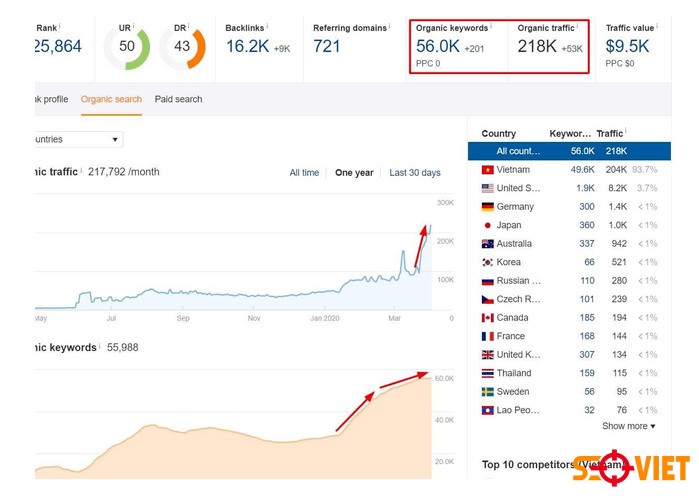
Task: Click the Japan flag icon
Action: (x=488, y=226)
